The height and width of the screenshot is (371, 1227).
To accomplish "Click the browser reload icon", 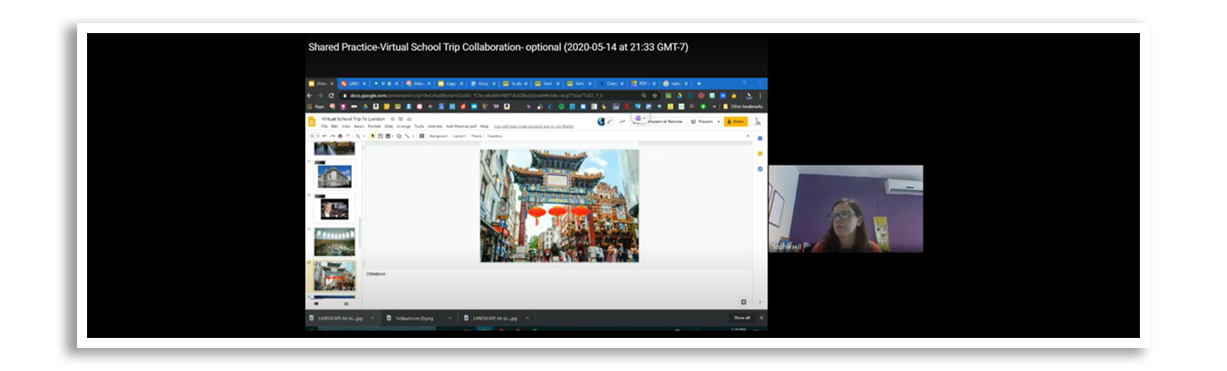I will tap(331, 95).
